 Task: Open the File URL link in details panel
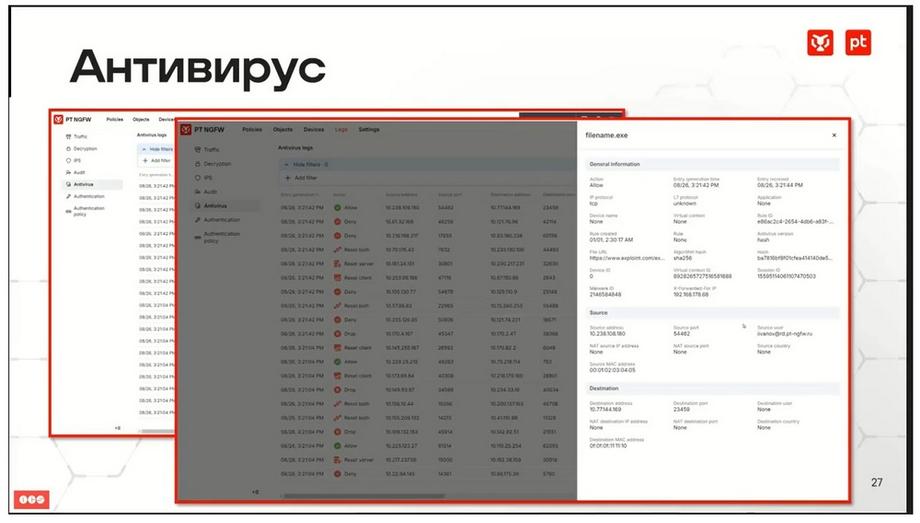[627, 258]
